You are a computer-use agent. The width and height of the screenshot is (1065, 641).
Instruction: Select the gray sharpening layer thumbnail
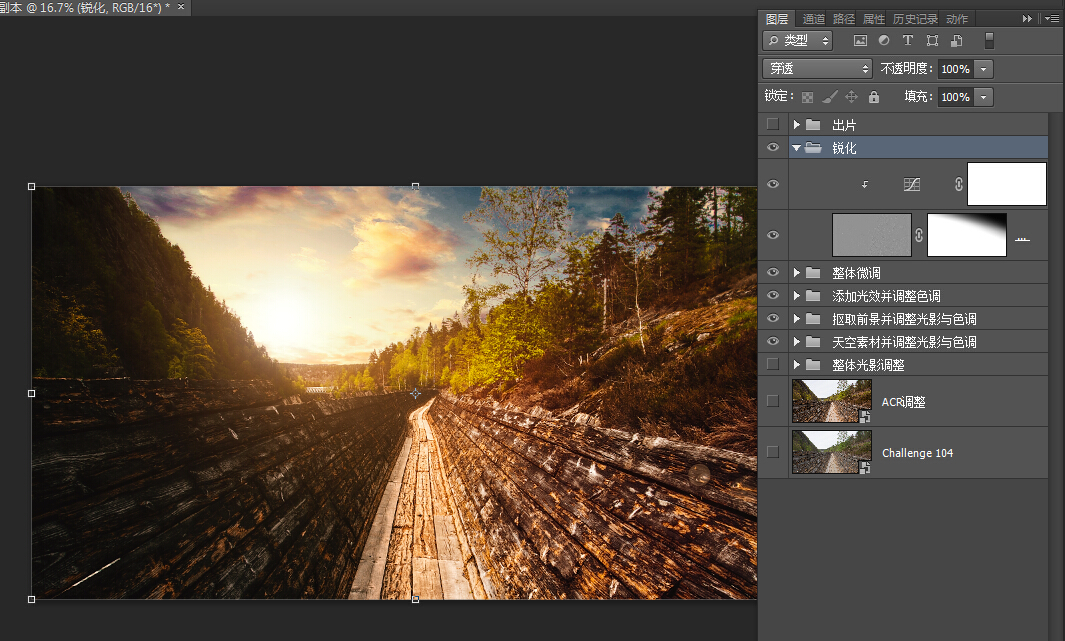[x=872, y=235]
